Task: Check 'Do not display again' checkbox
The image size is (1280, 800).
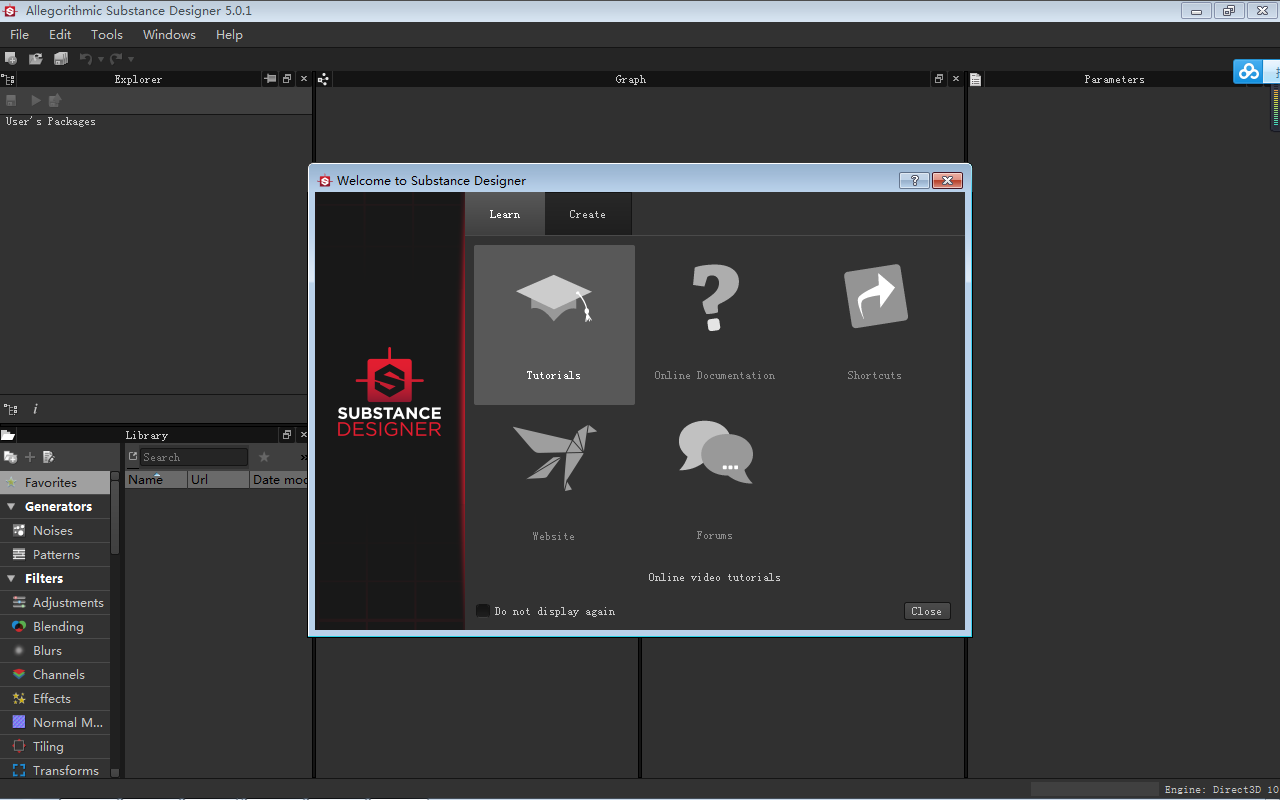Action: pos(483,611)
